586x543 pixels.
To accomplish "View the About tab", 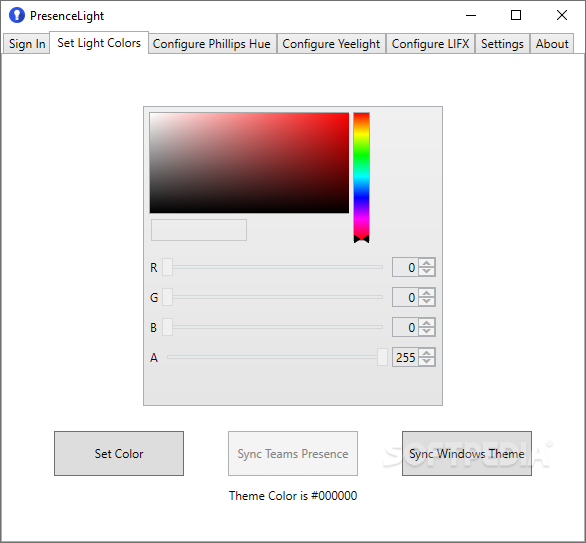I will tap(552, 44).
